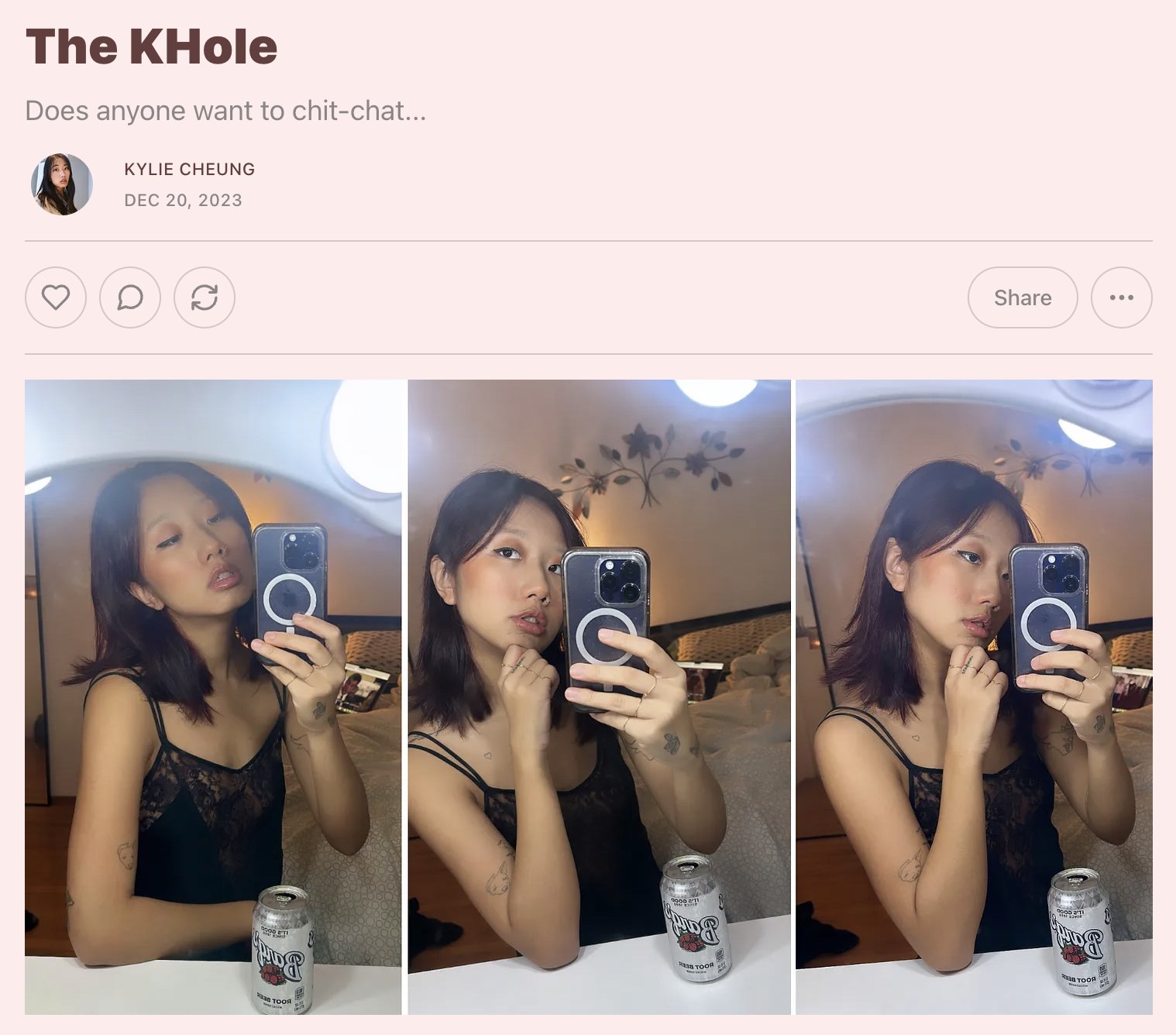Open the left mirror selfie photo
The width and height of the screenshot is (1176, 1035).
point(213,696)
